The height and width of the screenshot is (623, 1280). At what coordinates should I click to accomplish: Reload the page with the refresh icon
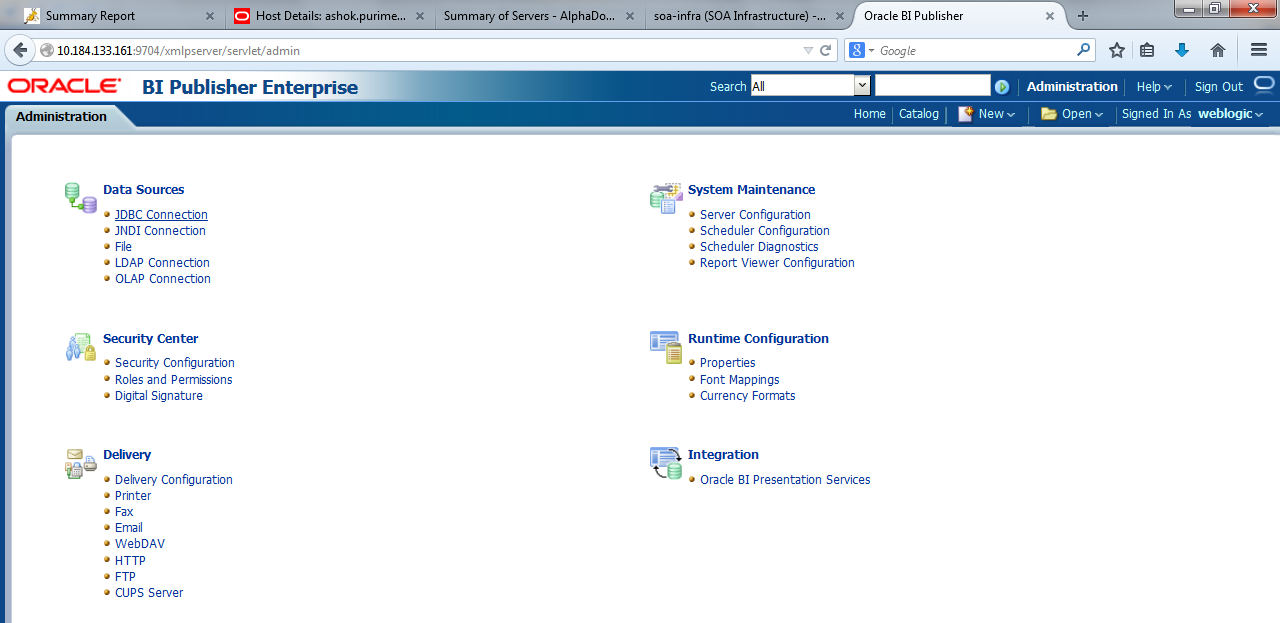pos(826,50)
